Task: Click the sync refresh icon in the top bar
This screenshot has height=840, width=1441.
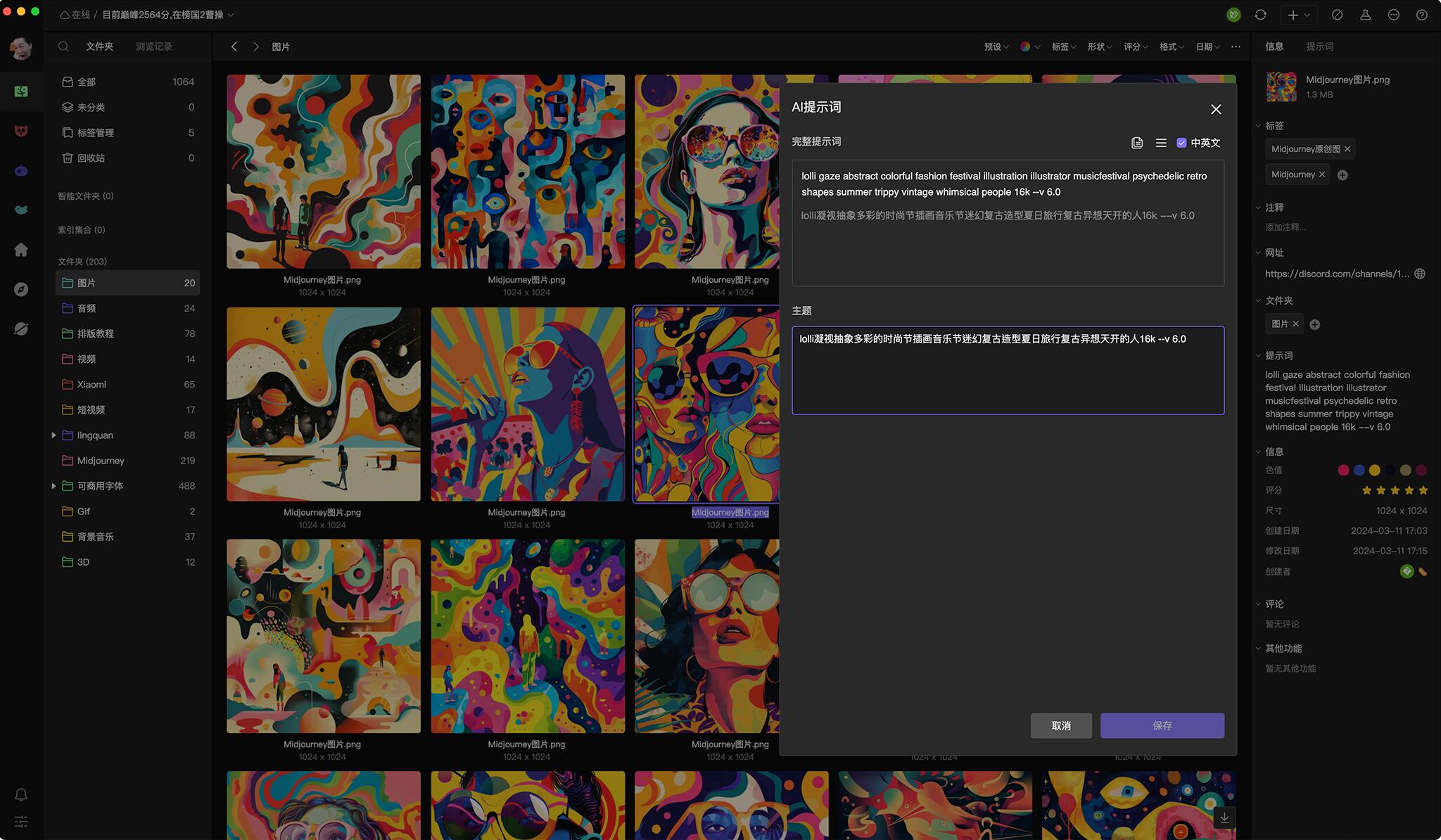Action: 1260,15
